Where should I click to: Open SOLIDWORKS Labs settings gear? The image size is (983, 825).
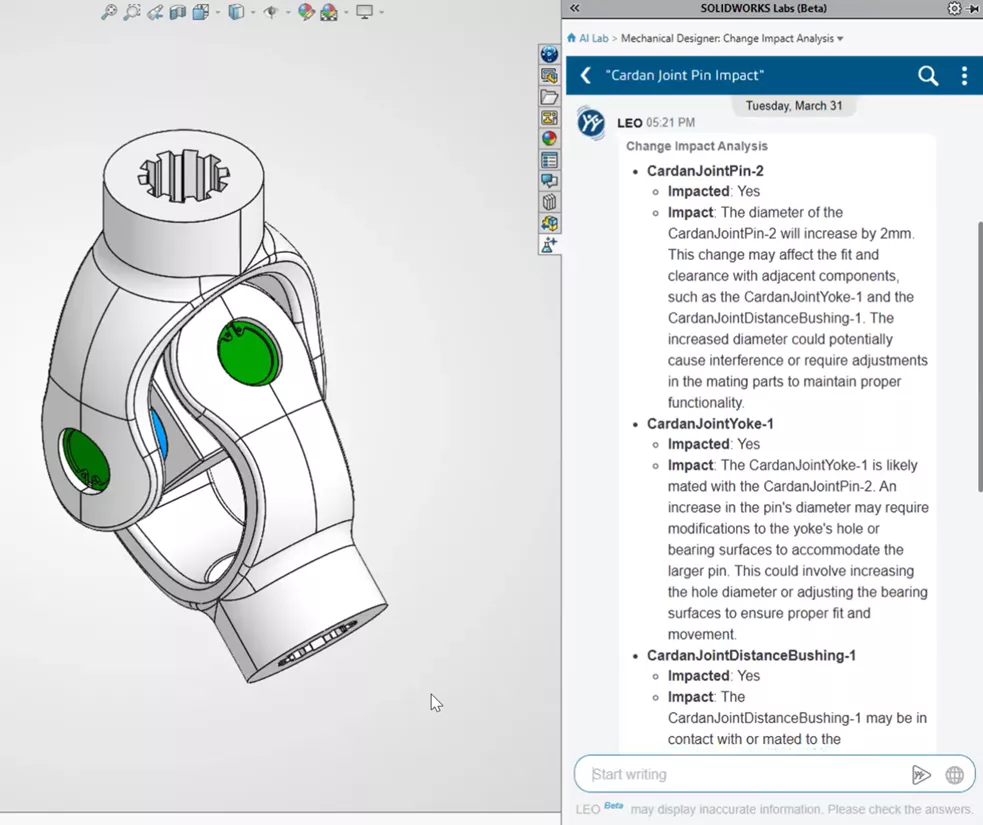(x=954, y=8)
